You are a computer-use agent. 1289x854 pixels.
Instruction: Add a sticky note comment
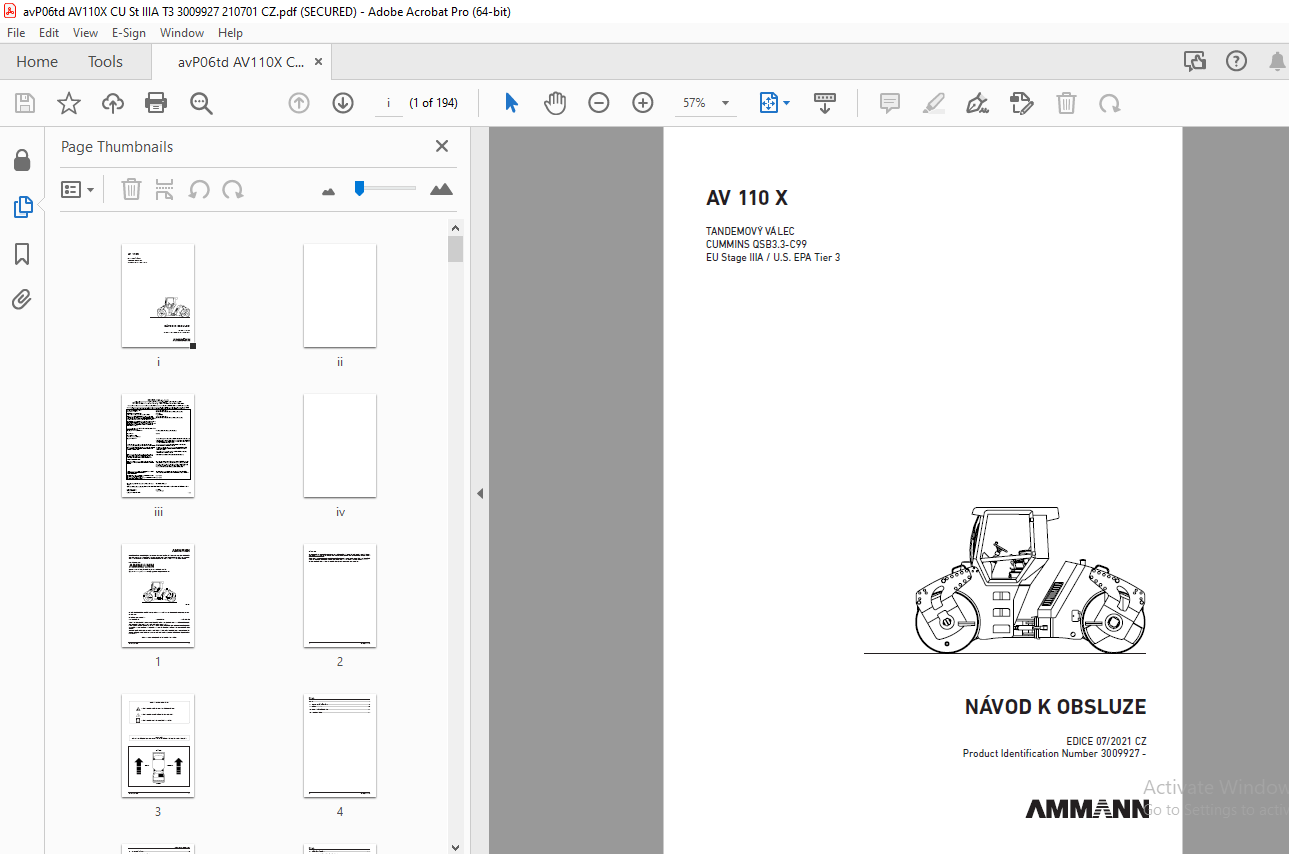(890, 103)
